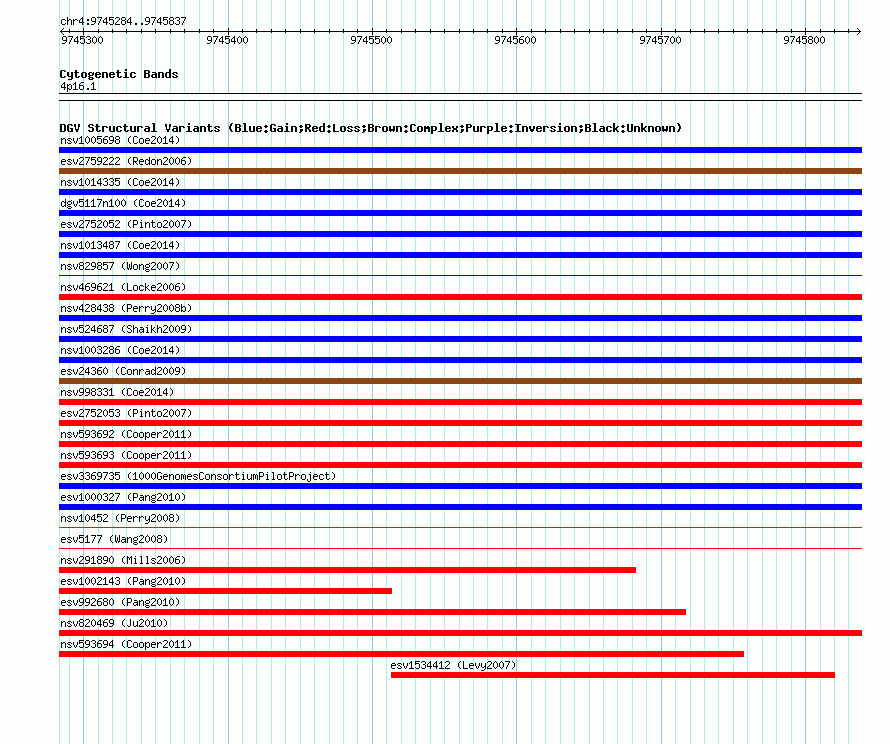This screenshot has height=744, width=890.
Task: Click the DGV Structural Variants track heading
Action: pos(371,128)
